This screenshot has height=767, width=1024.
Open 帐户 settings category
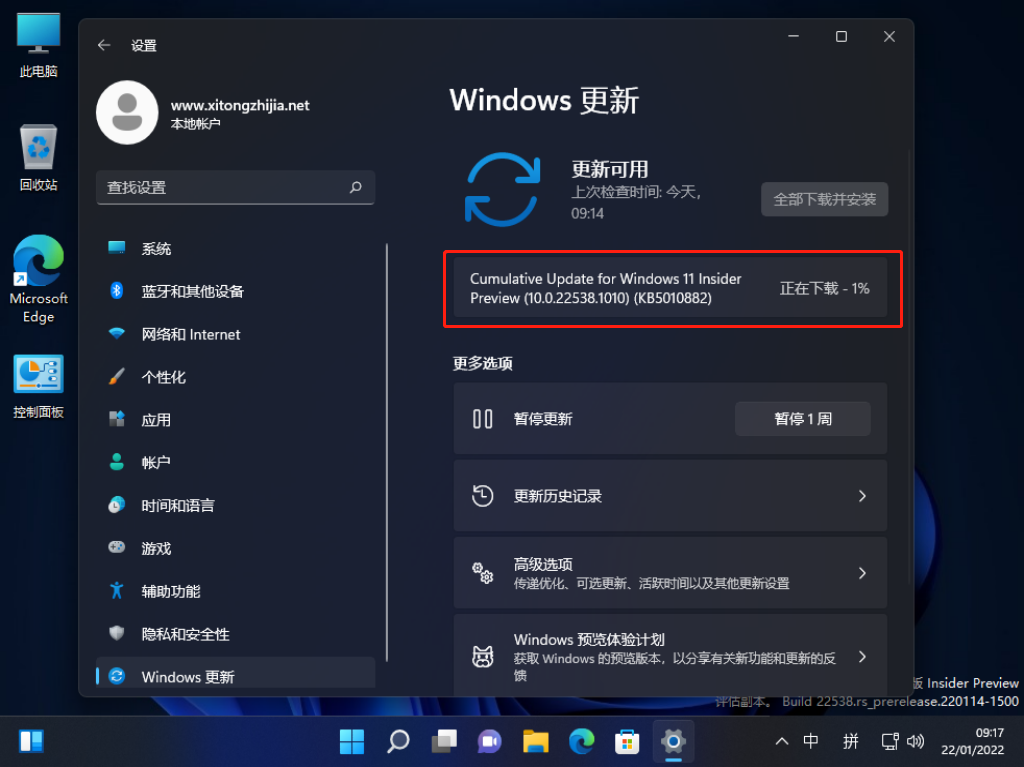coord(236,463)
